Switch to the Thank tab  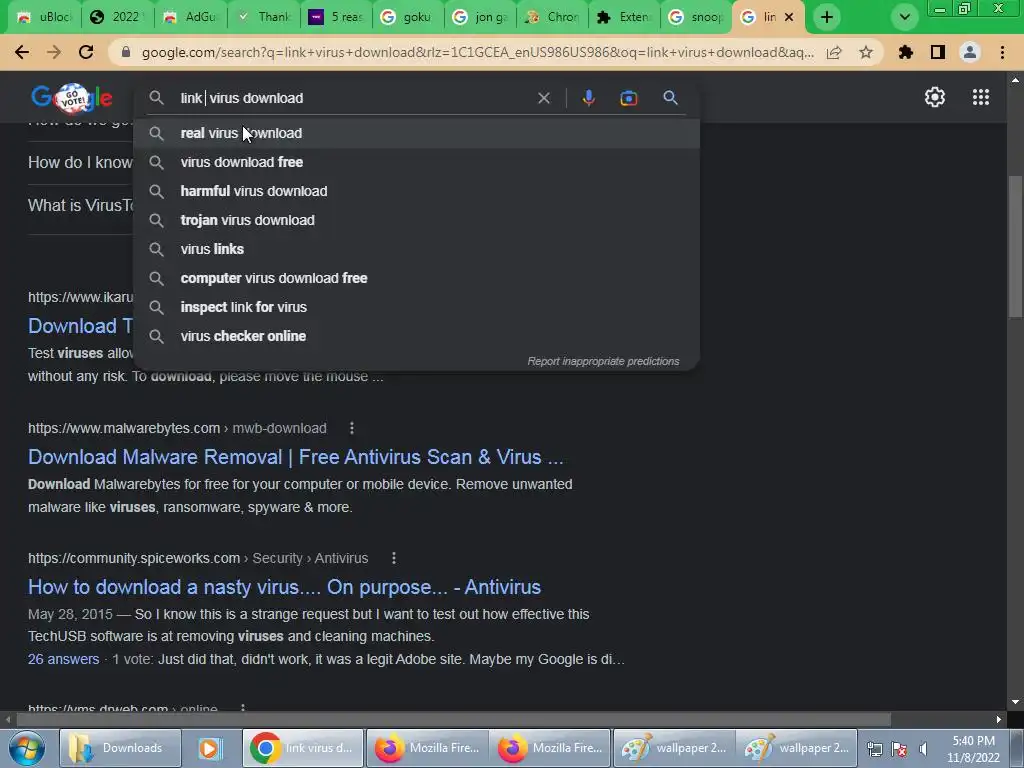click(264, 17)
